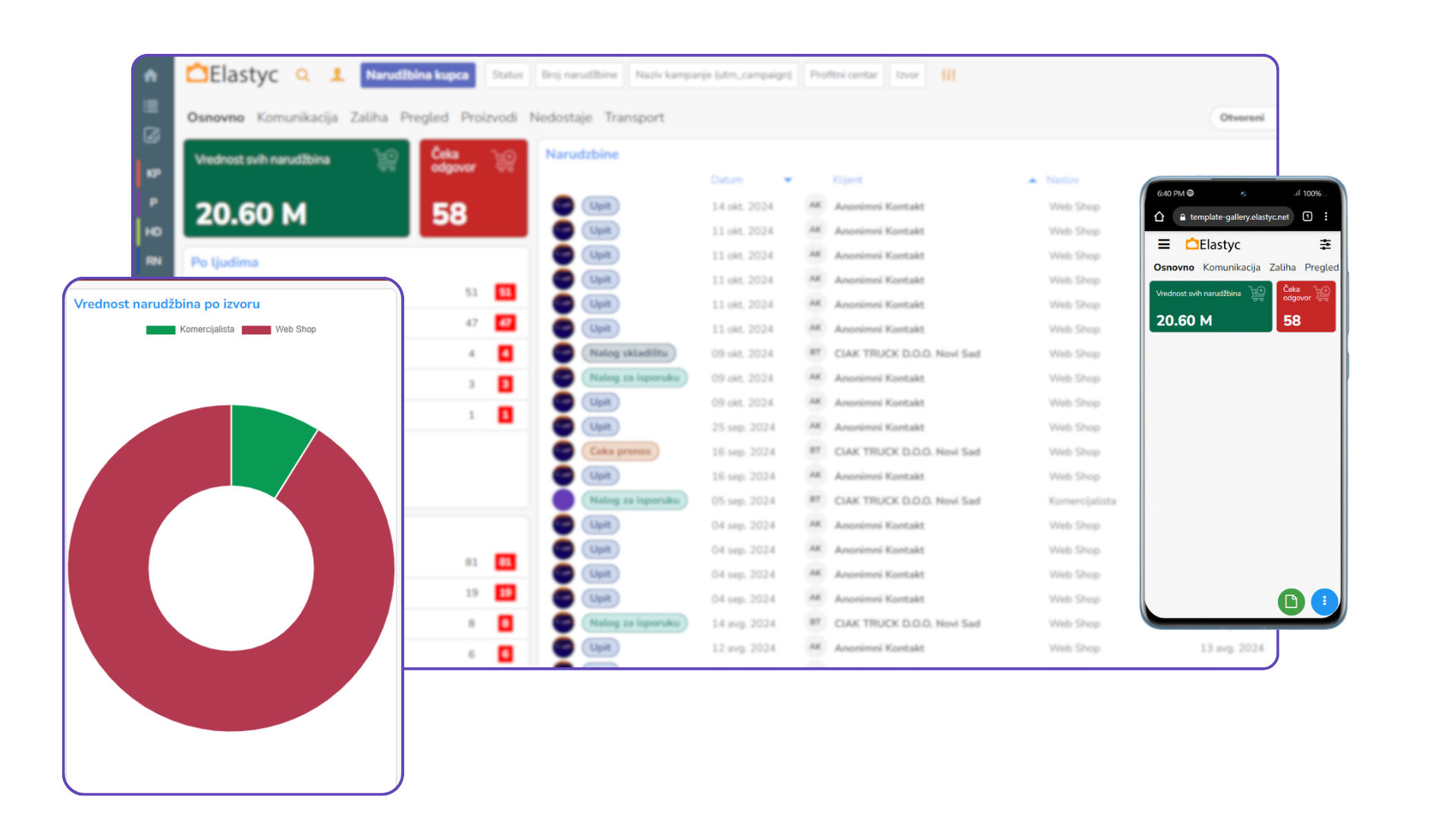1456x819 pixels.
Task: Open the Transport tab
Action: (634, 118)
